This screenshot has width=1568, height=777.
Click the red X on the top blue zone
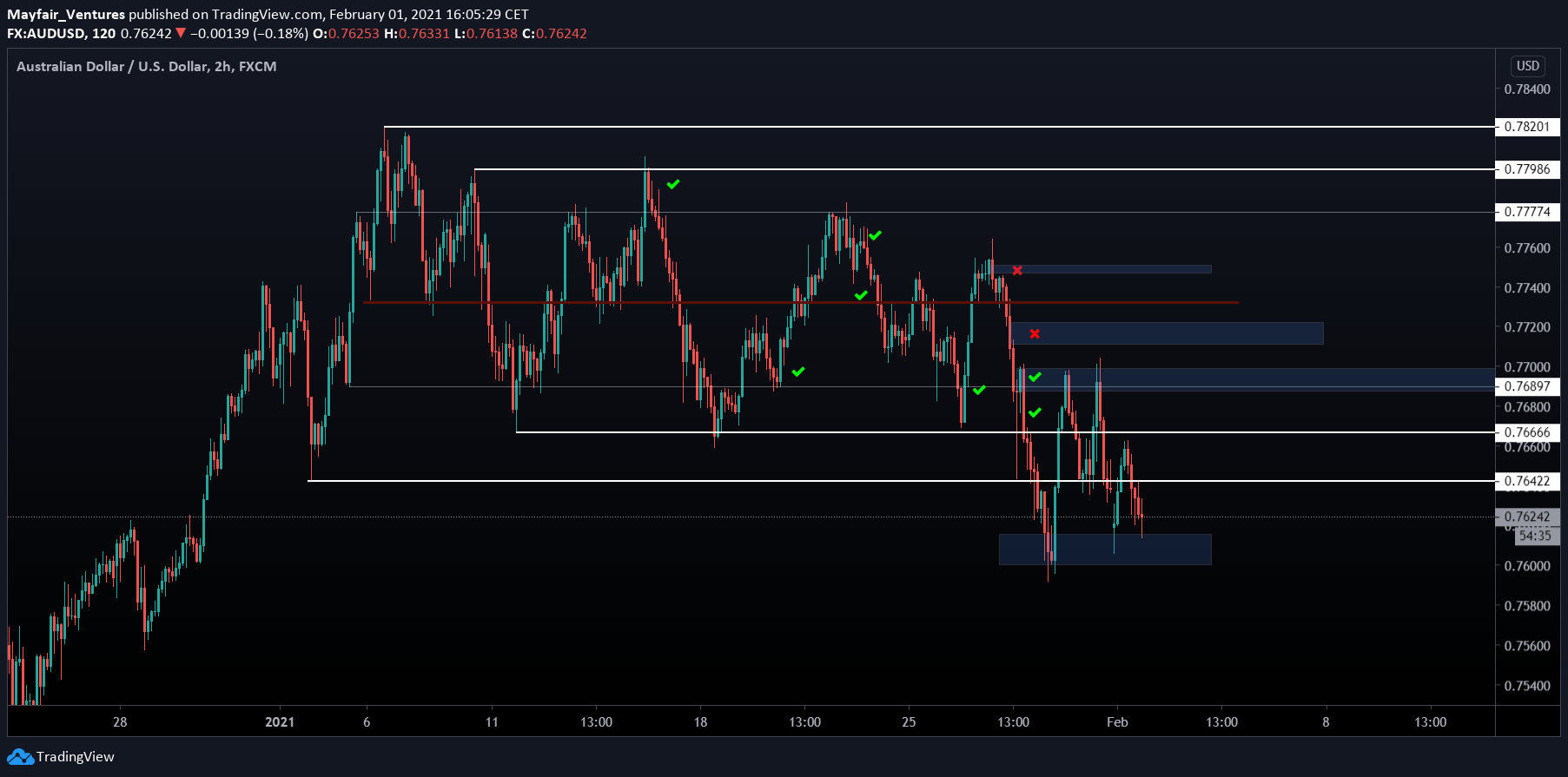tap(1017, 270)
